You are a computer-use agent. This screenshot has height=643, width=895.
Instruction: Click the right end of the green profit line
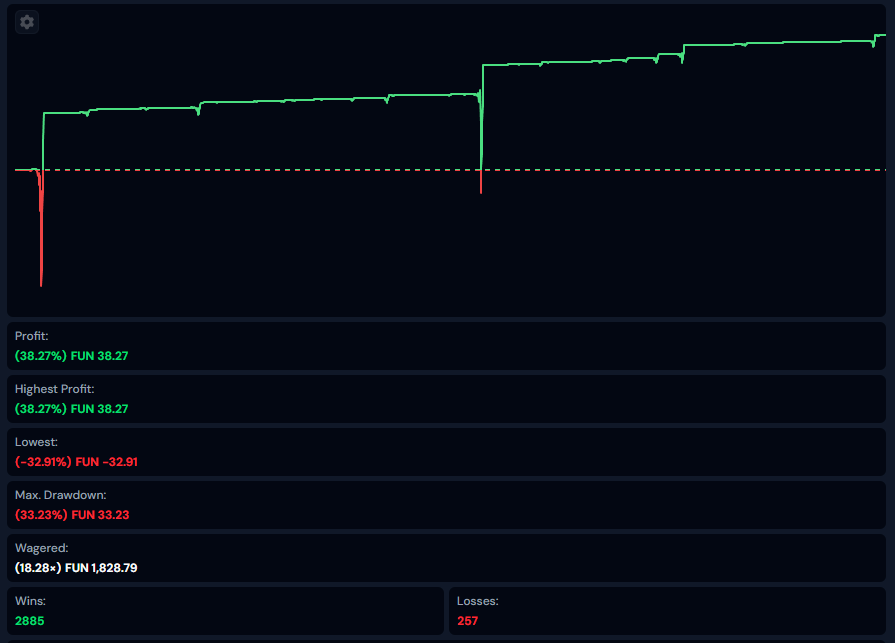point(883,36)
